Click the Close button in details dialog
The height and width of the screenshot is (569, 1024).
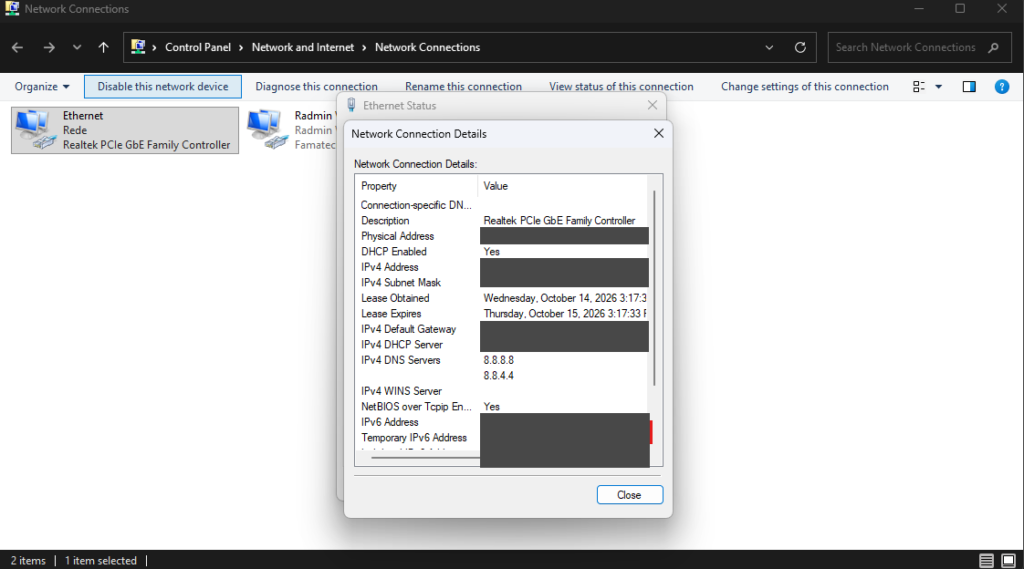(x=630, y=495)
